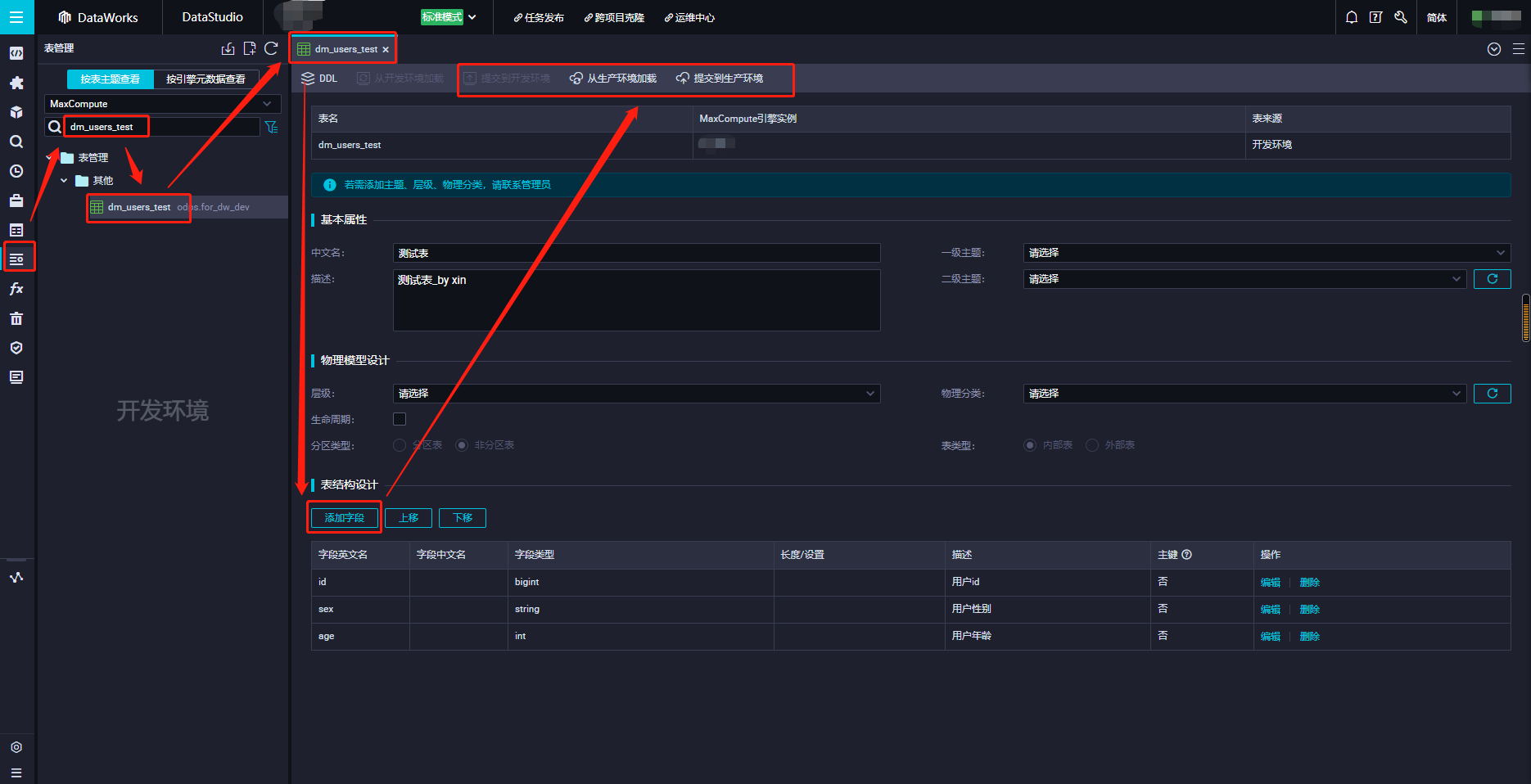This screenshot has width=1531, height=784.
Task: Open the briefcase manual workflow icon
Action: coord(16,201)
